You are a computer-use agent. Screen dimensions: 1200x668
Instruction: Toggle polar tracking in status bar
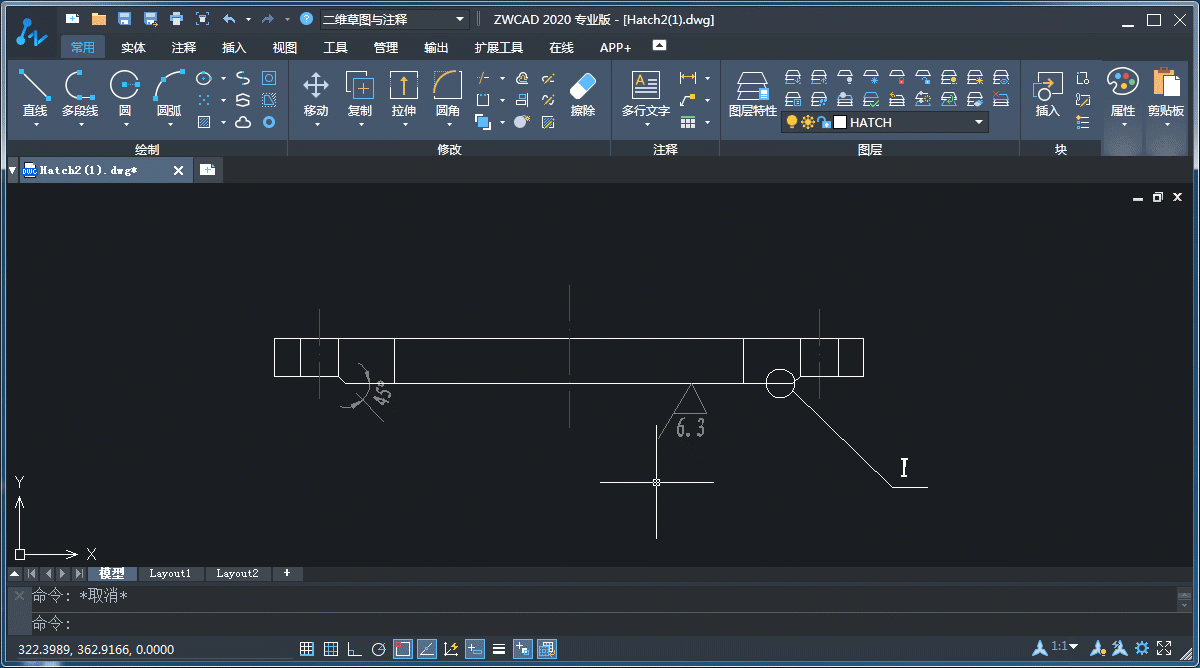click(378, 649)
